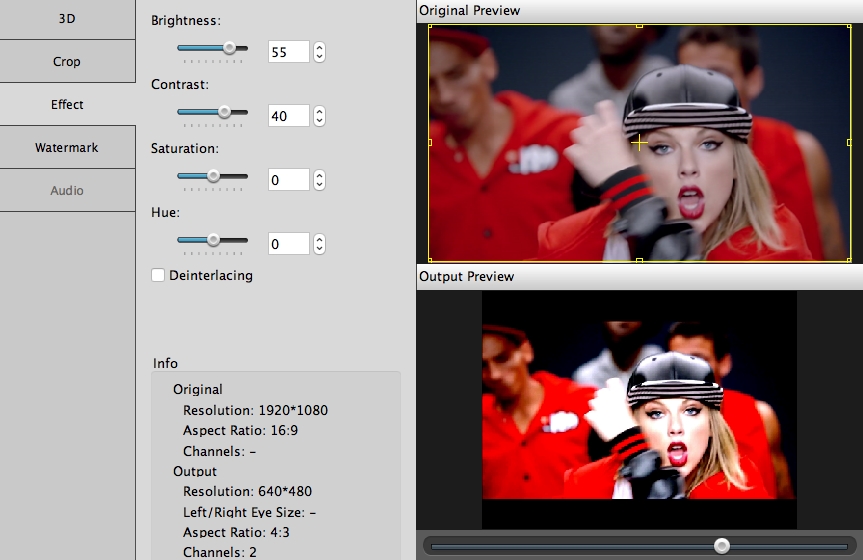The image size is (863, 560).
Task: Click the Contrast value field showing 40
Action: [x=289, y=116]
